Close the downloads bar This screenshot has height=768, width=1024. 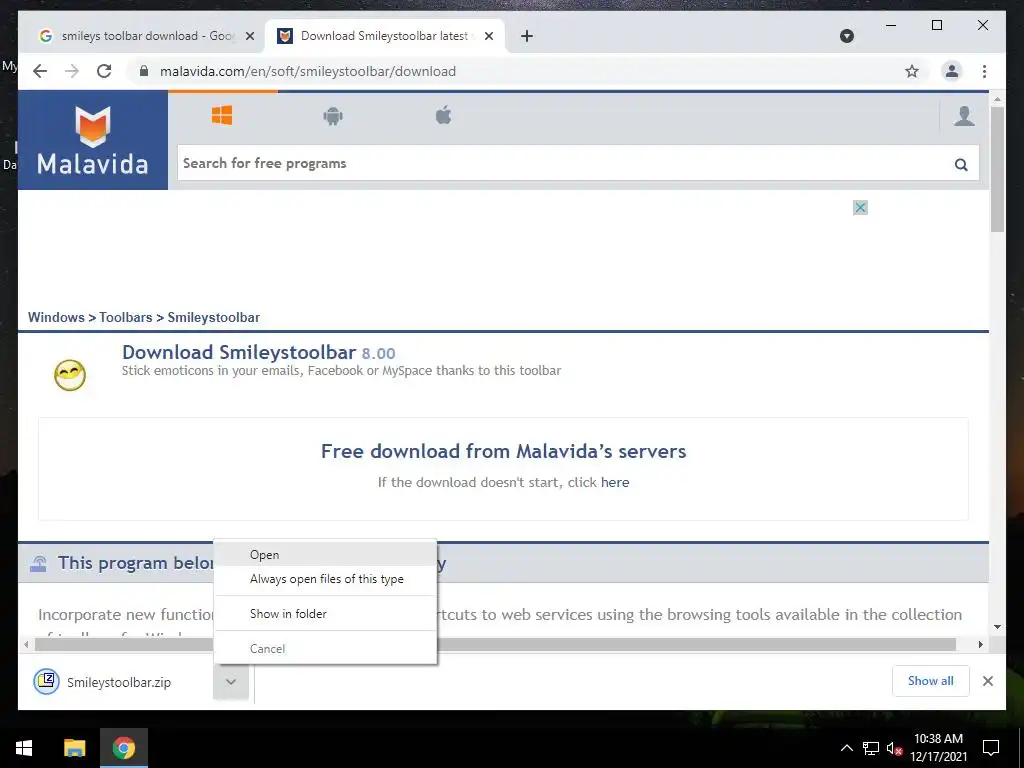(987, 681)
